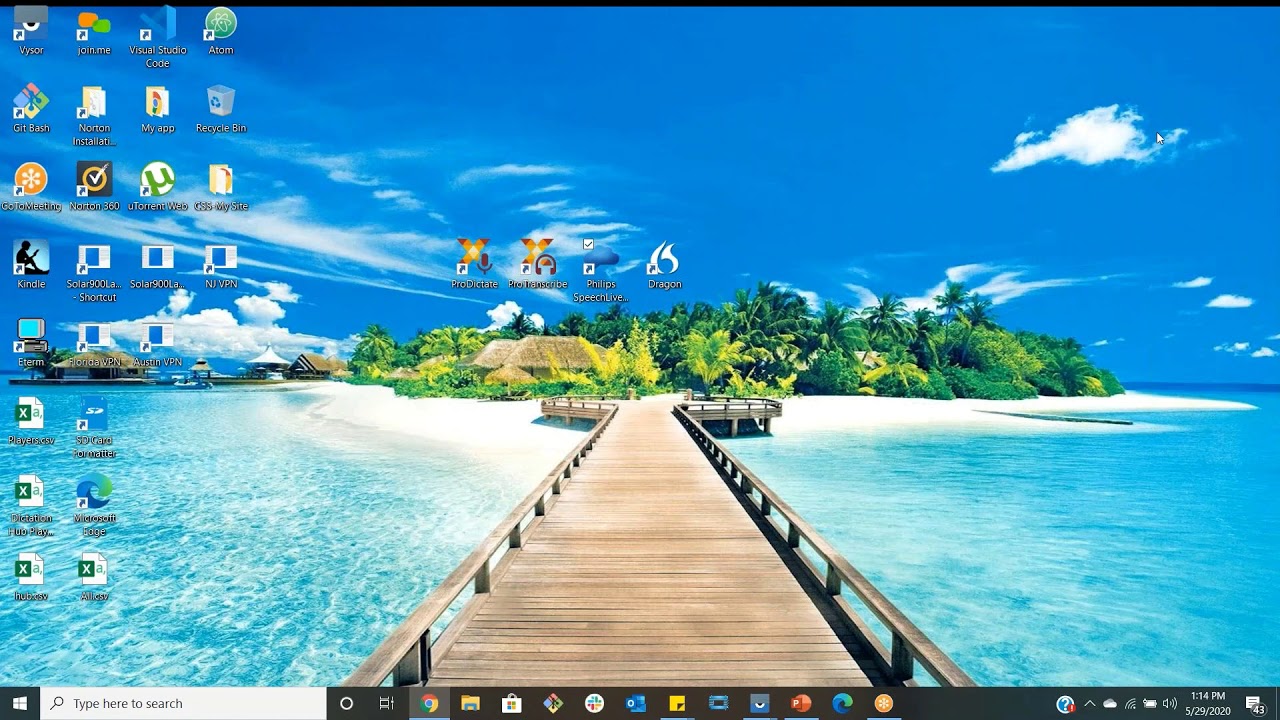
Task: Select the Dictation Hub Play... Excel file
Action: [31, 507]
